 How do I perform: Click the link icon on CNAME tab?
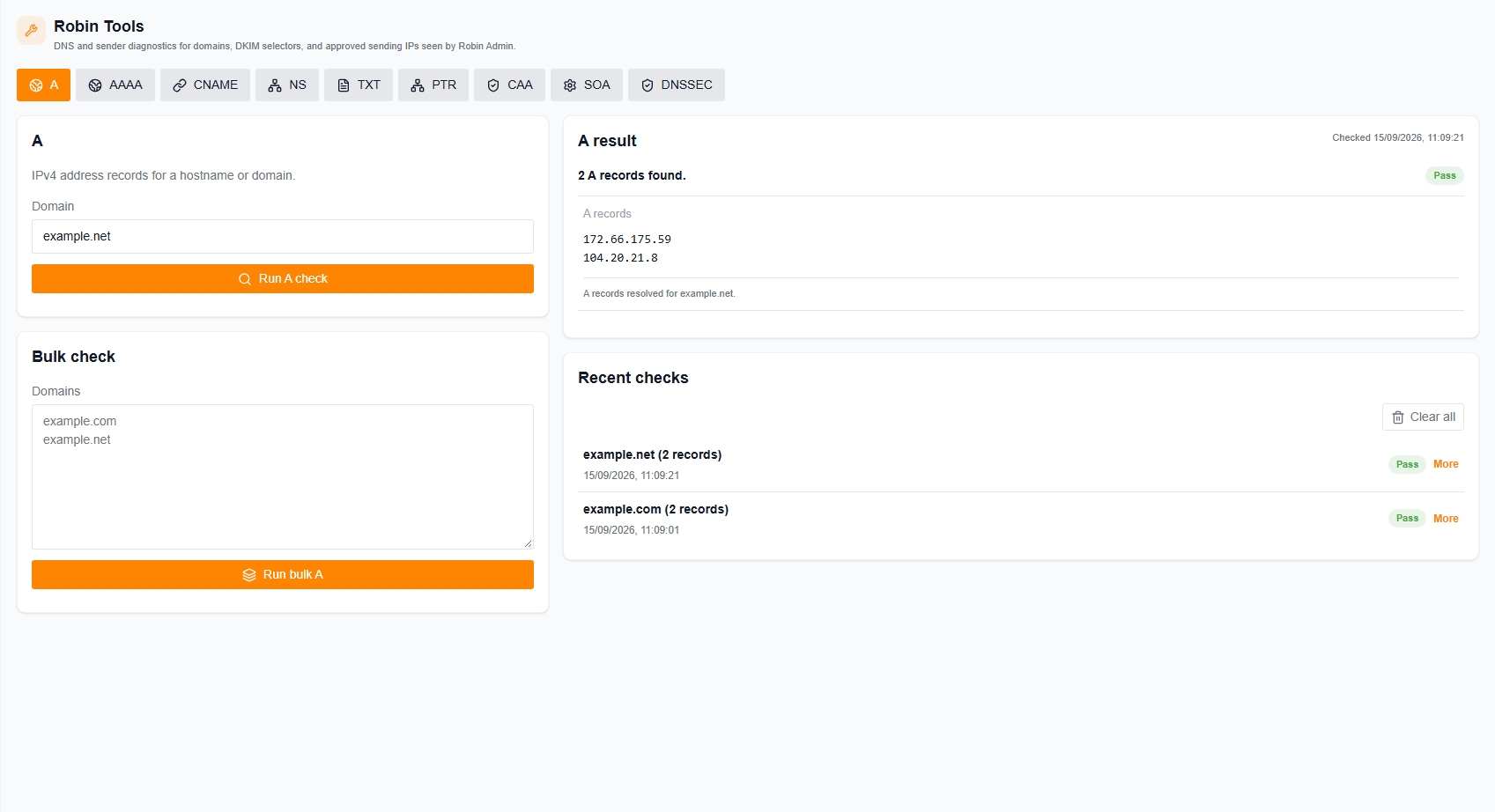point(180,85)
